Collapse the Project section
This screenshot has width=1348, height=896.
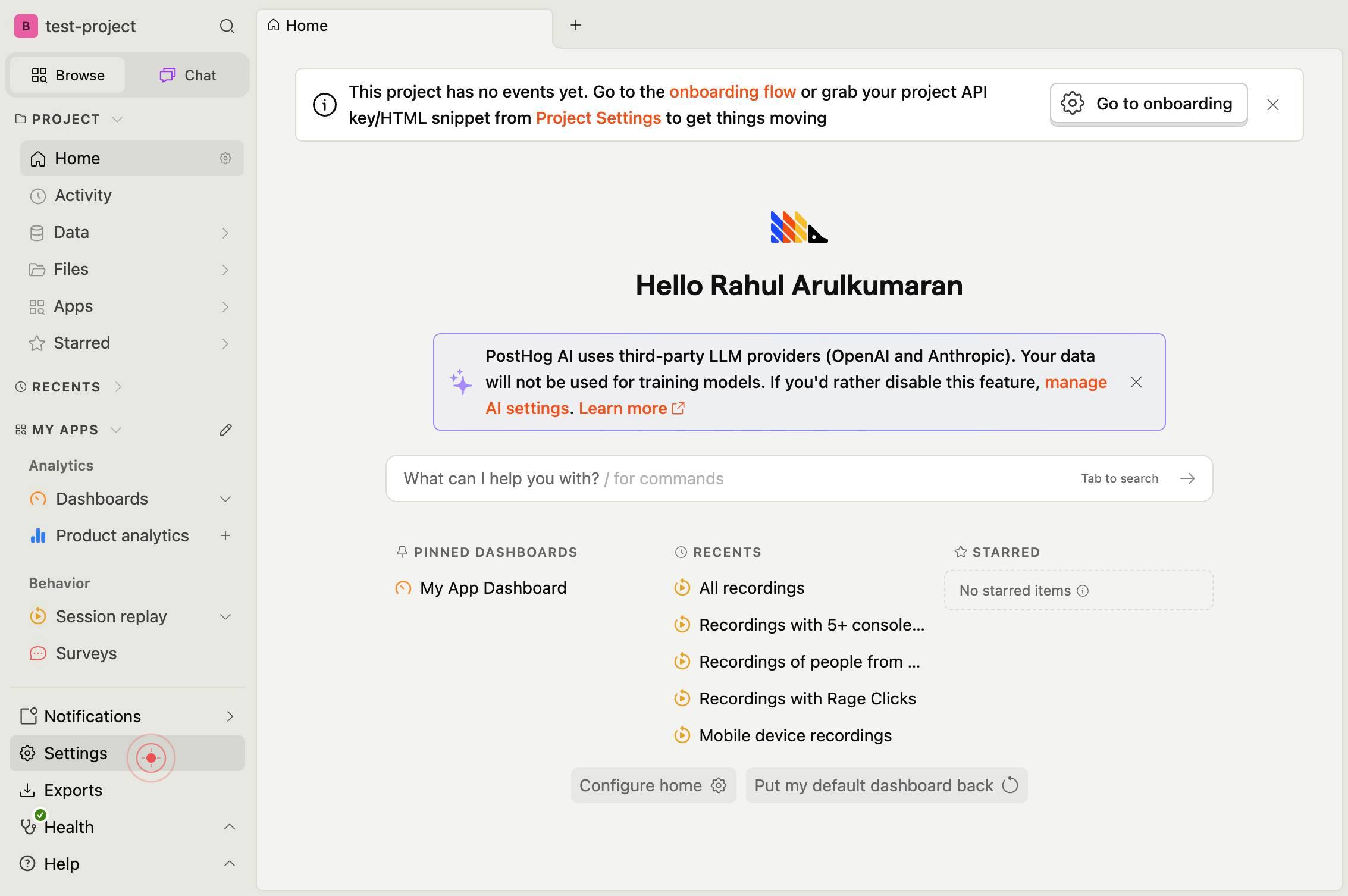117,120
